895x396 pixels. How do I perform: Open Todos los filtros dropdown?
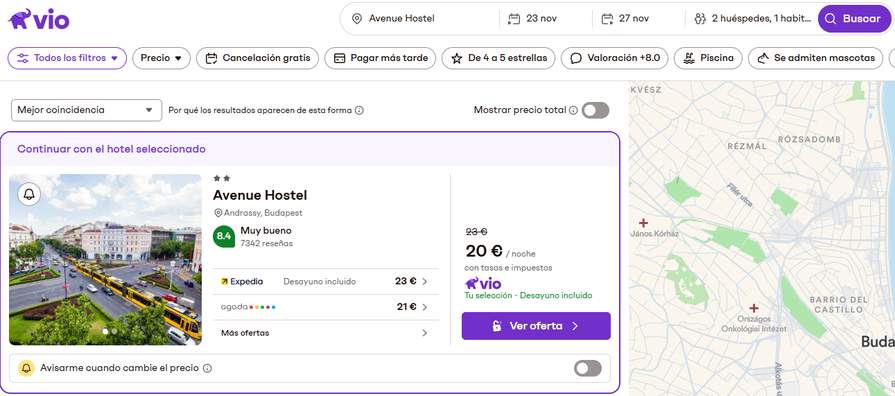tap(67, 58)
